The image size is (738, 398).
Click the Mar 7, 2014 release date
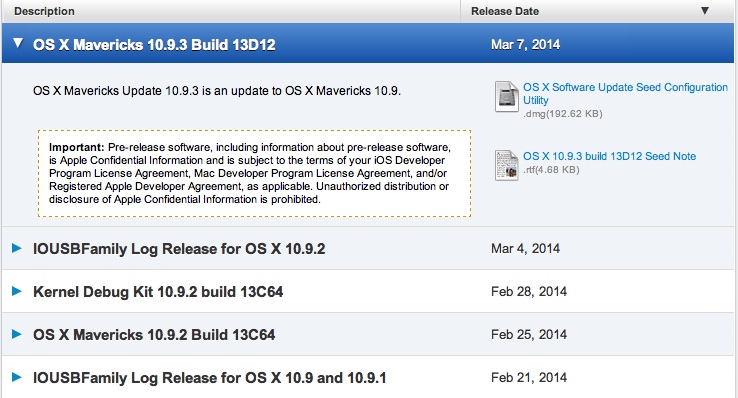(525, 44)
